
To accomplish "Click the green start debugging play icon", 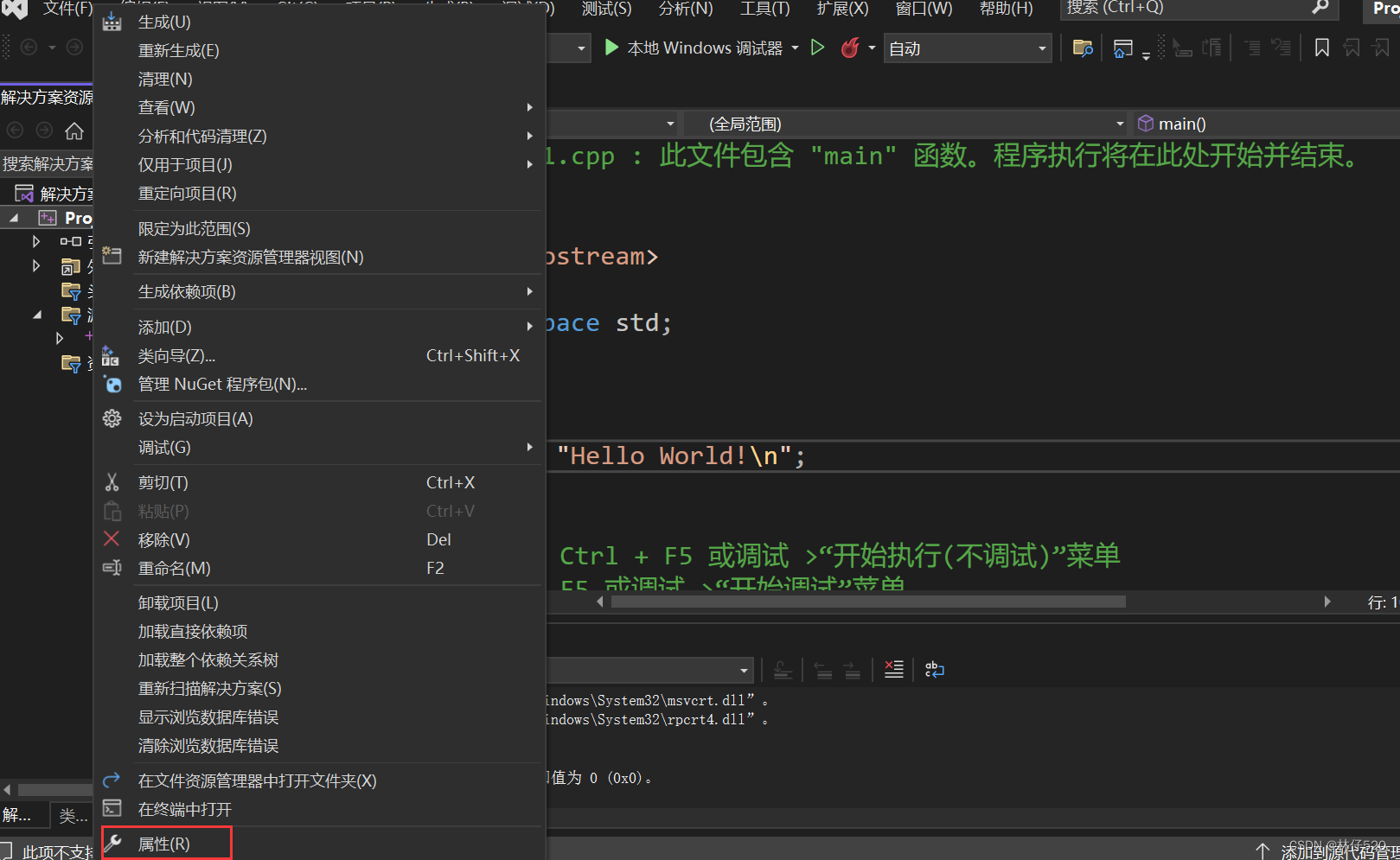I will 611,48.
